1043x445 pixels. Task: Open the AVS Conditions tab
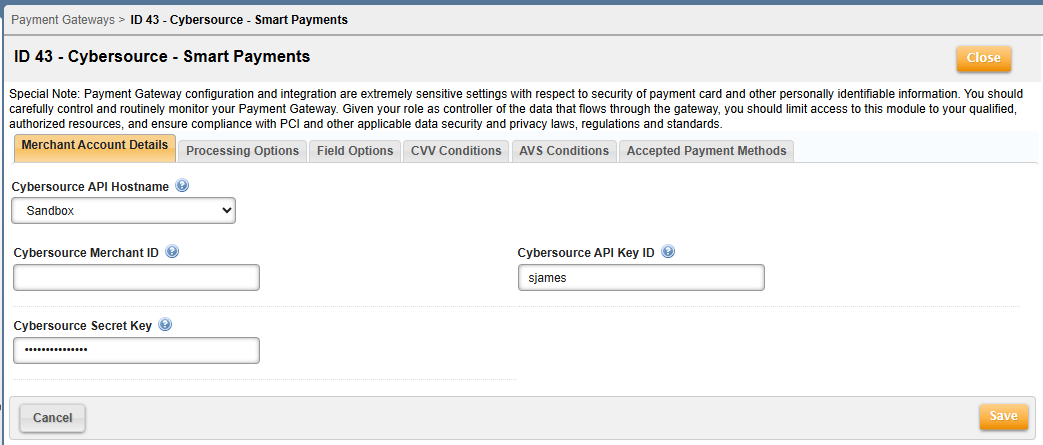point(564,151)
